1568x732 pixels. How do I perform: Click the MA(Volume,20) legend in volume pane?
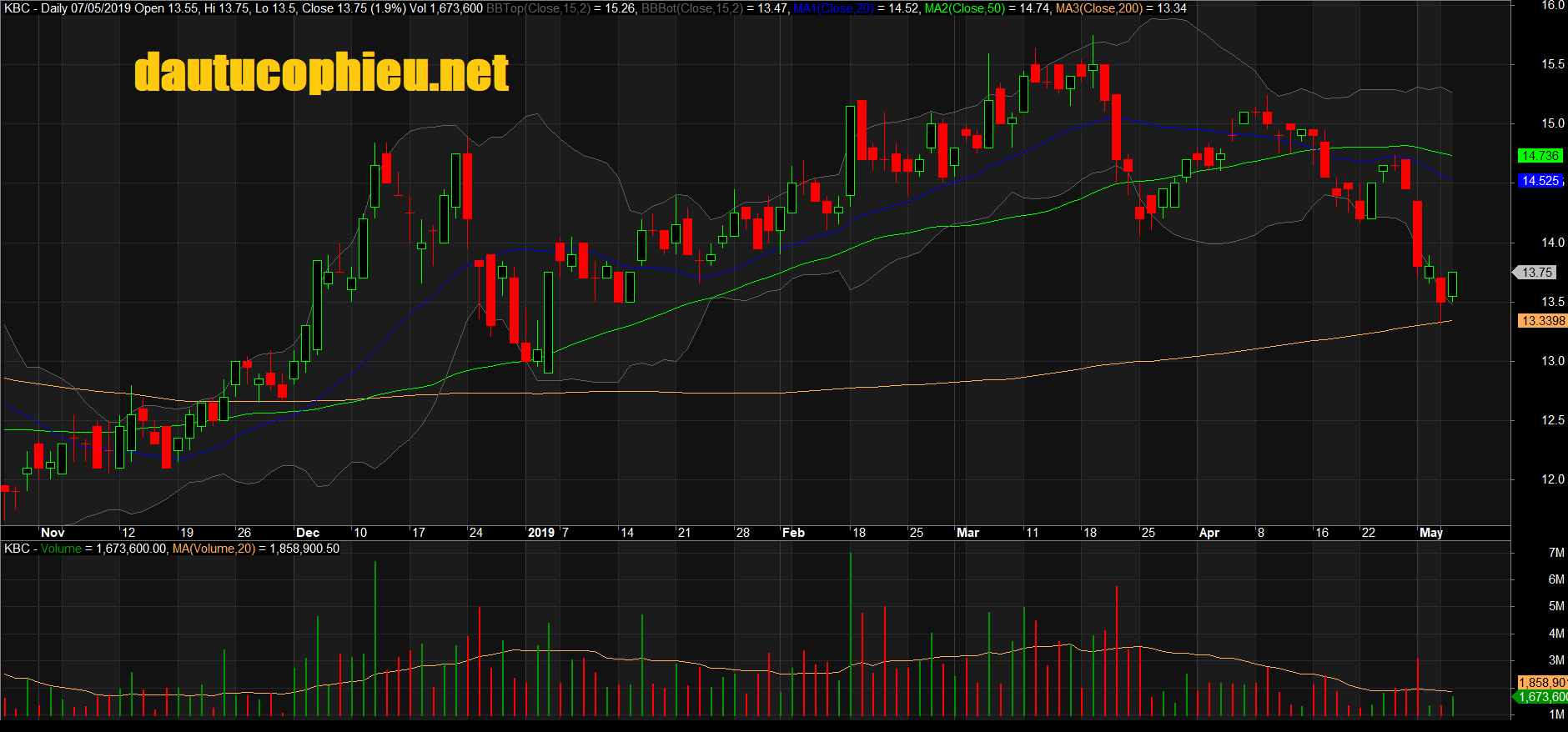point(214,549)
